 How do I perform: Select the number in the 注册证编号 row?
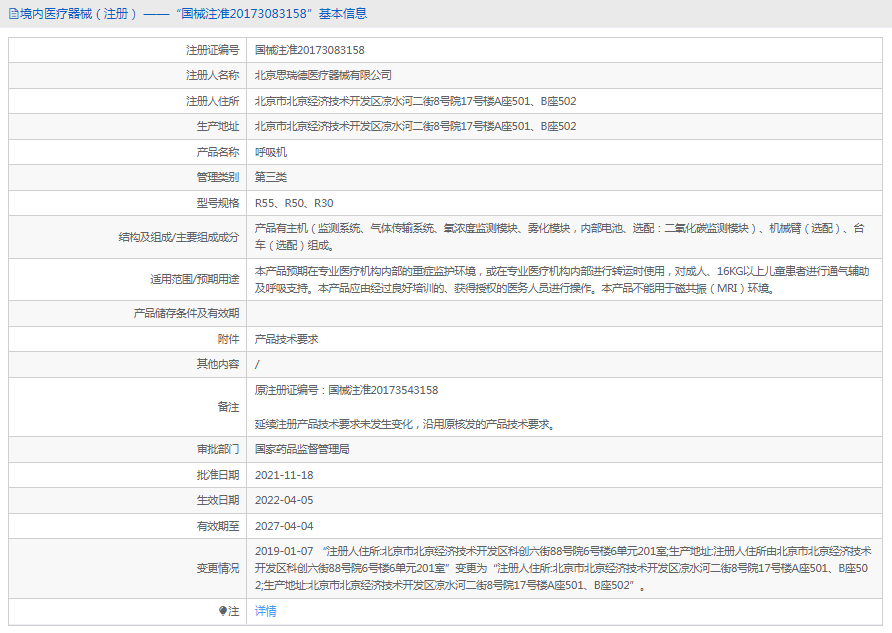click(309, 49)
